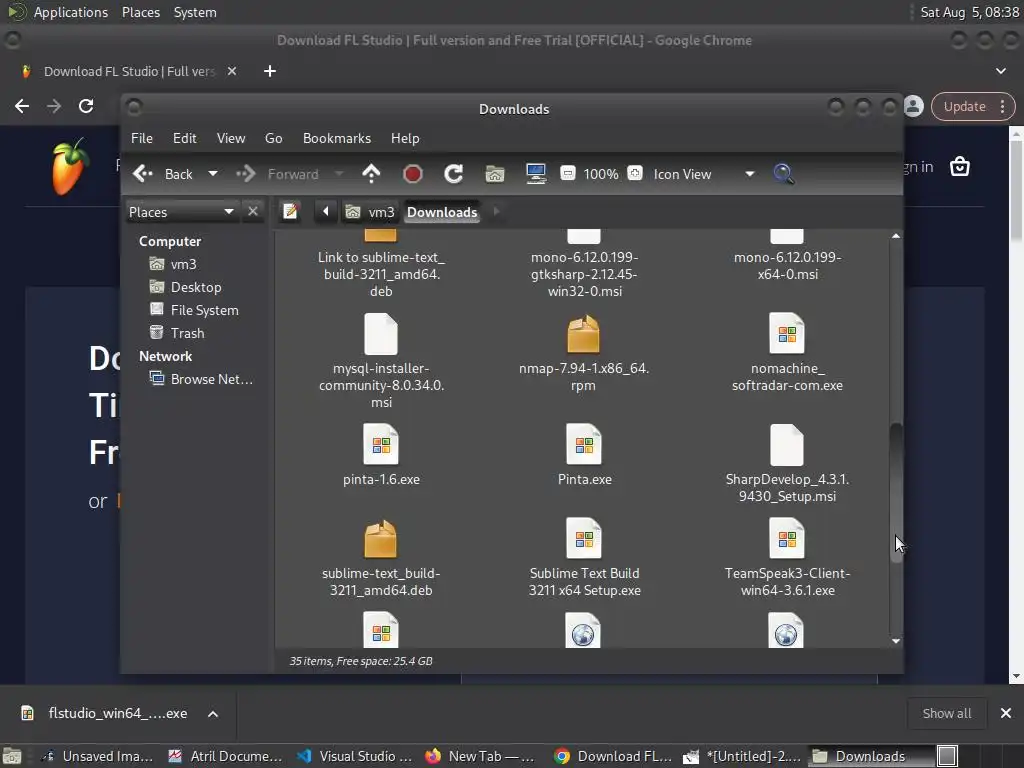Open the Bookmarks menu
This screenshot has height=768, width=1024.
click(x=337, y=138)
